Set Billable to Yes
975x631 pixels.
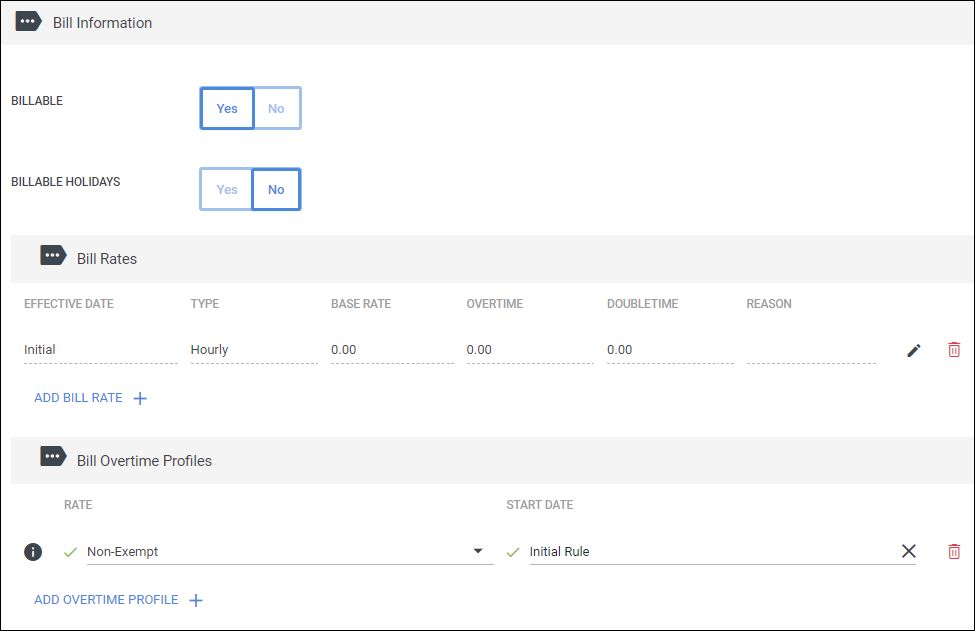[x=227, y=108]
